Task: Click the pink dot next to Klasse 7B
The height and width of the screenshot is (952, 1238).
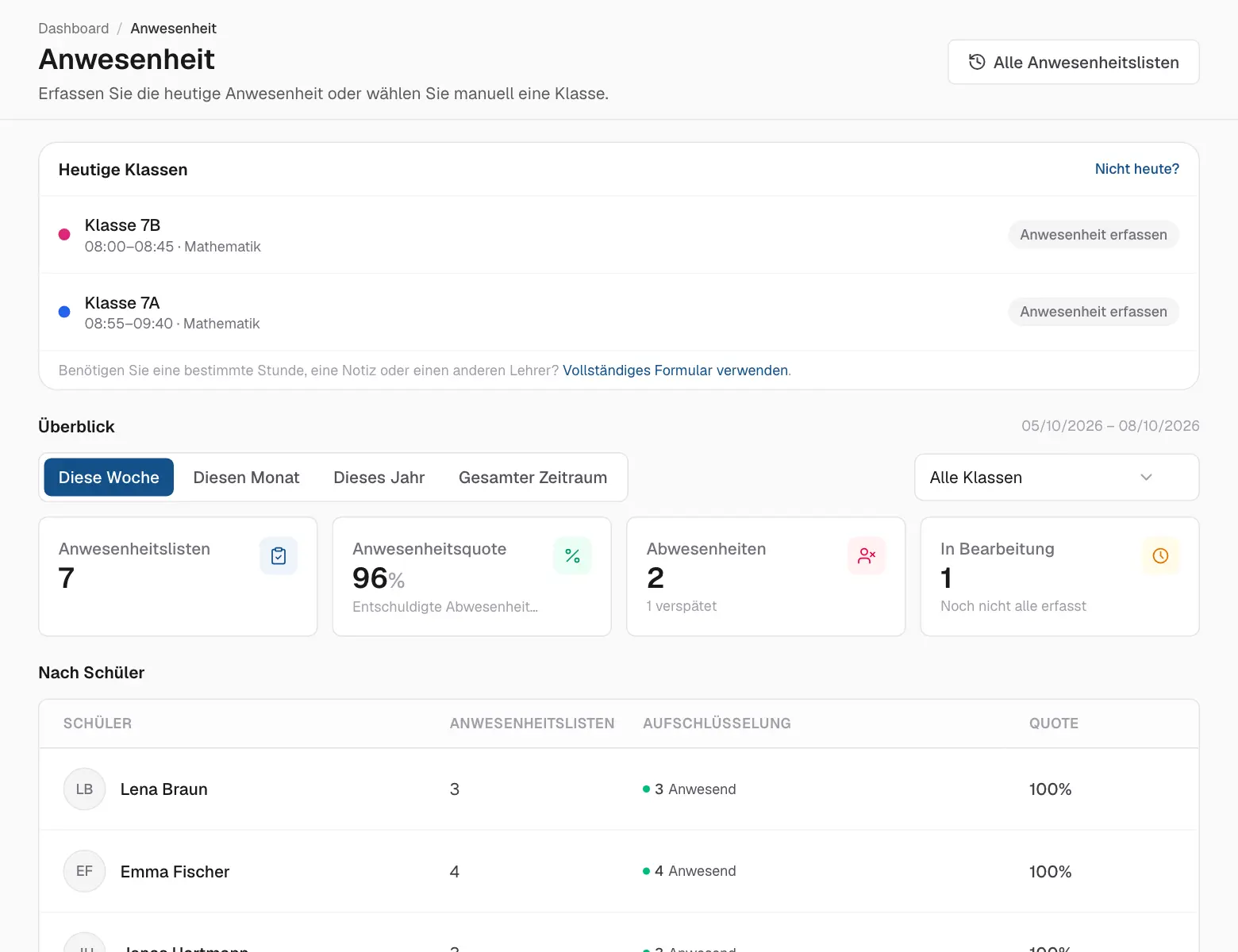Action: point(64,235)
